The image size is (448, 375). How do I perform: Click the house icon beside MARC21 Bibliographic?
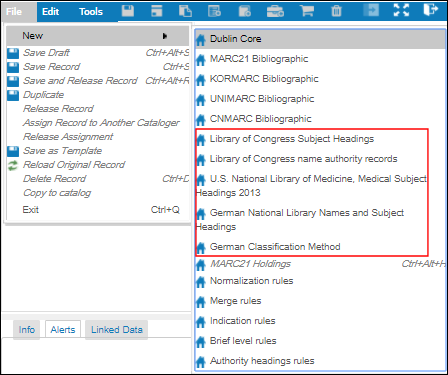[201, 60]
